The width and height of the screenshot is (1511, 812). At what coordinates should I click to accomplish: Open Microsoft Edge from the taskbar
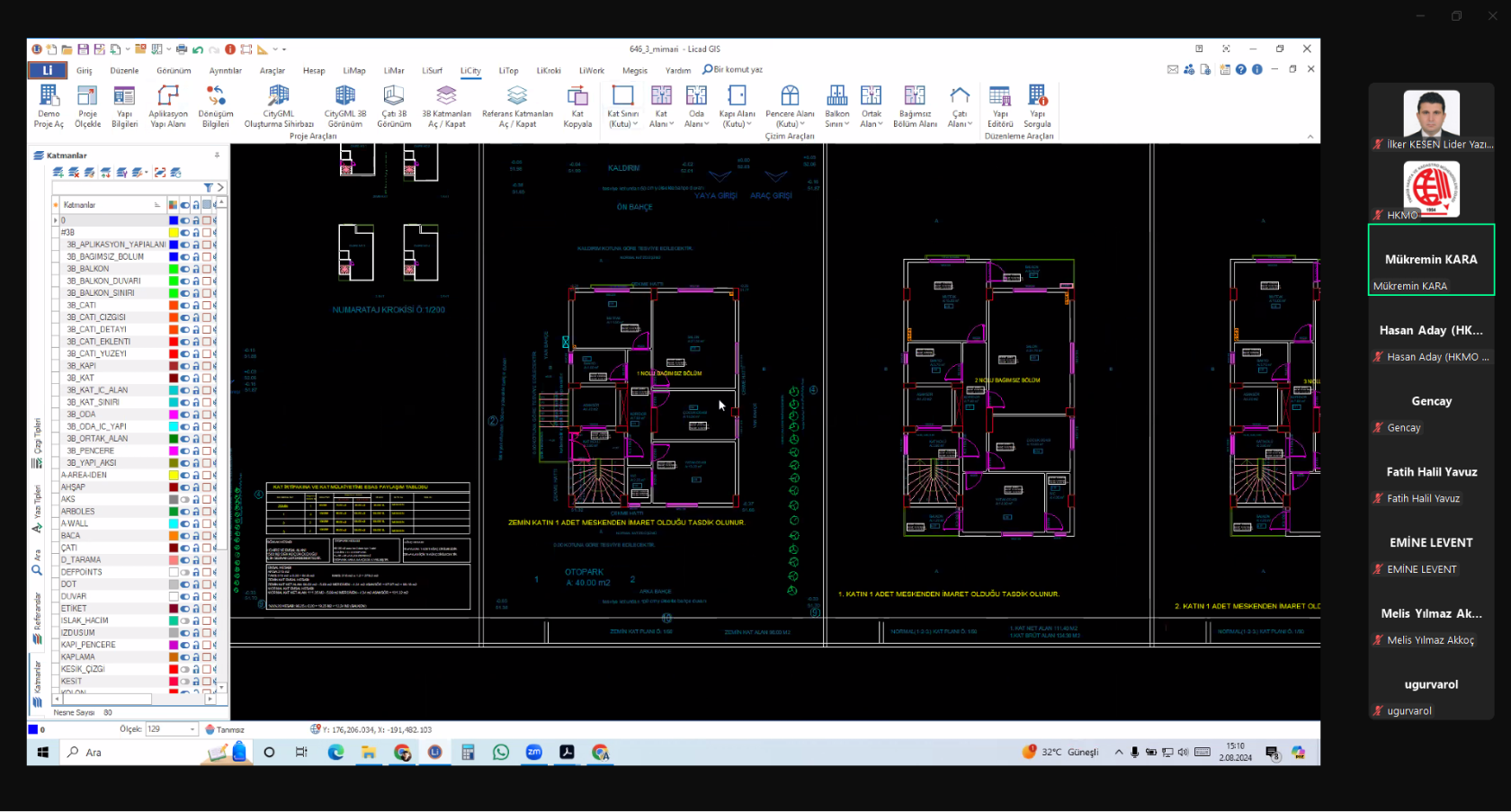335,753
